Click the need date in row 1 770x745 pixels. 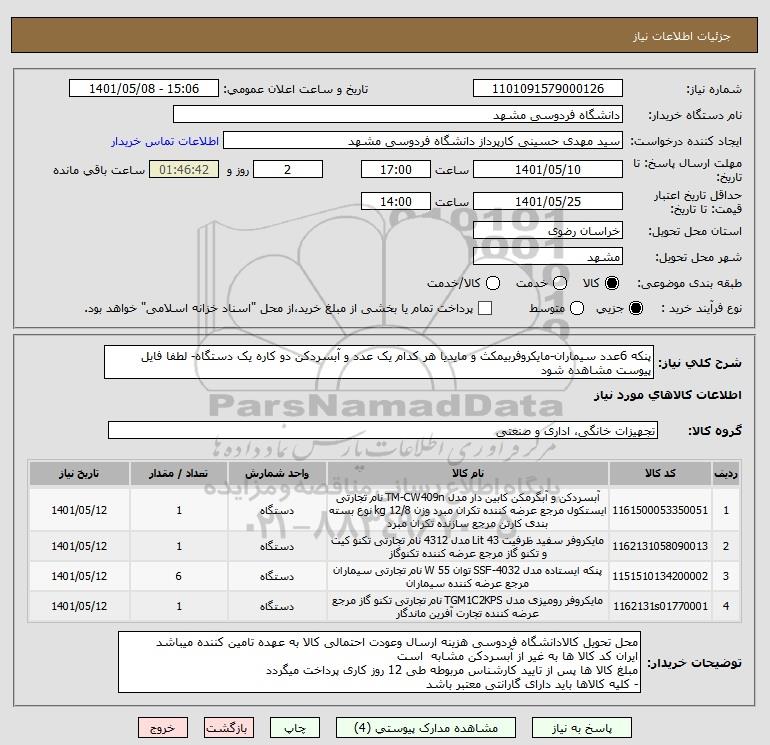pos(79,510)
